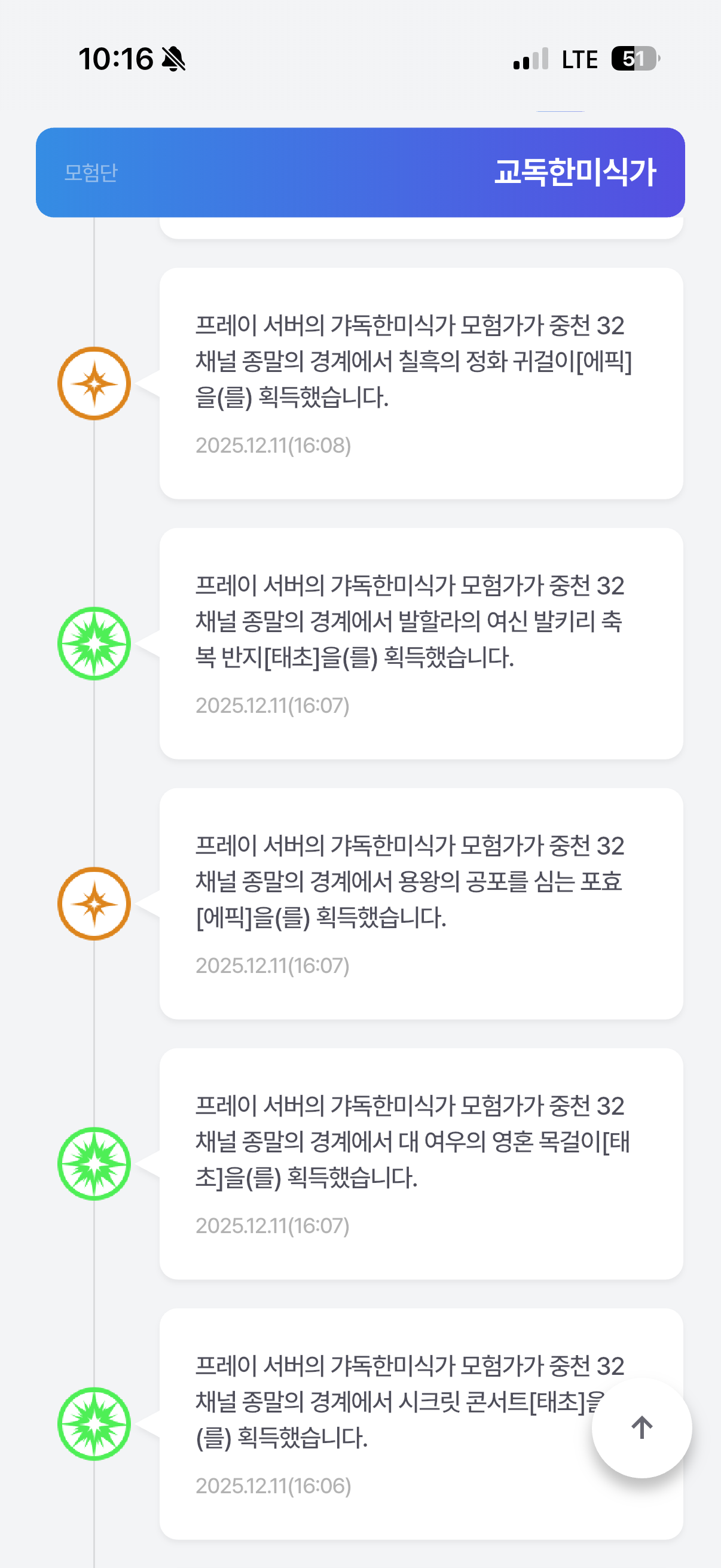Tap the orange epic icon beside 용왕의 공포를 심는 포효
This screenshot has height=1568, width=721.
(x=94, y=904)
